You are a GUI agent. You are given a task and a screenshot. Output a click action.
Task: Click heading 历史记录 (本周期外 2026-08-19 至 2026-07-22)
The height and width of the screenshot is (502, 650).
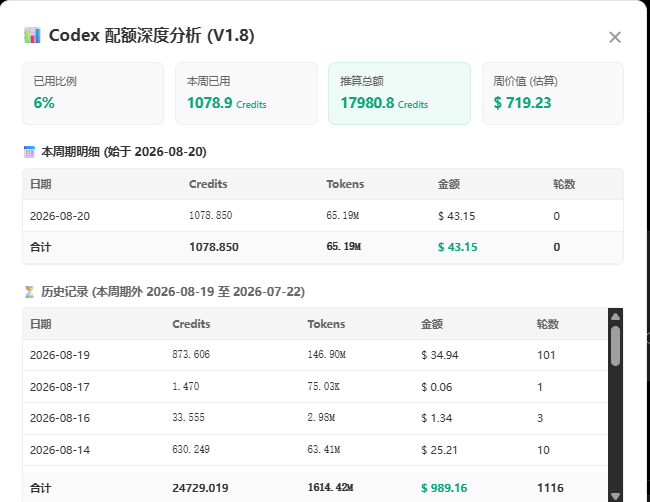(x=173, y=292)
